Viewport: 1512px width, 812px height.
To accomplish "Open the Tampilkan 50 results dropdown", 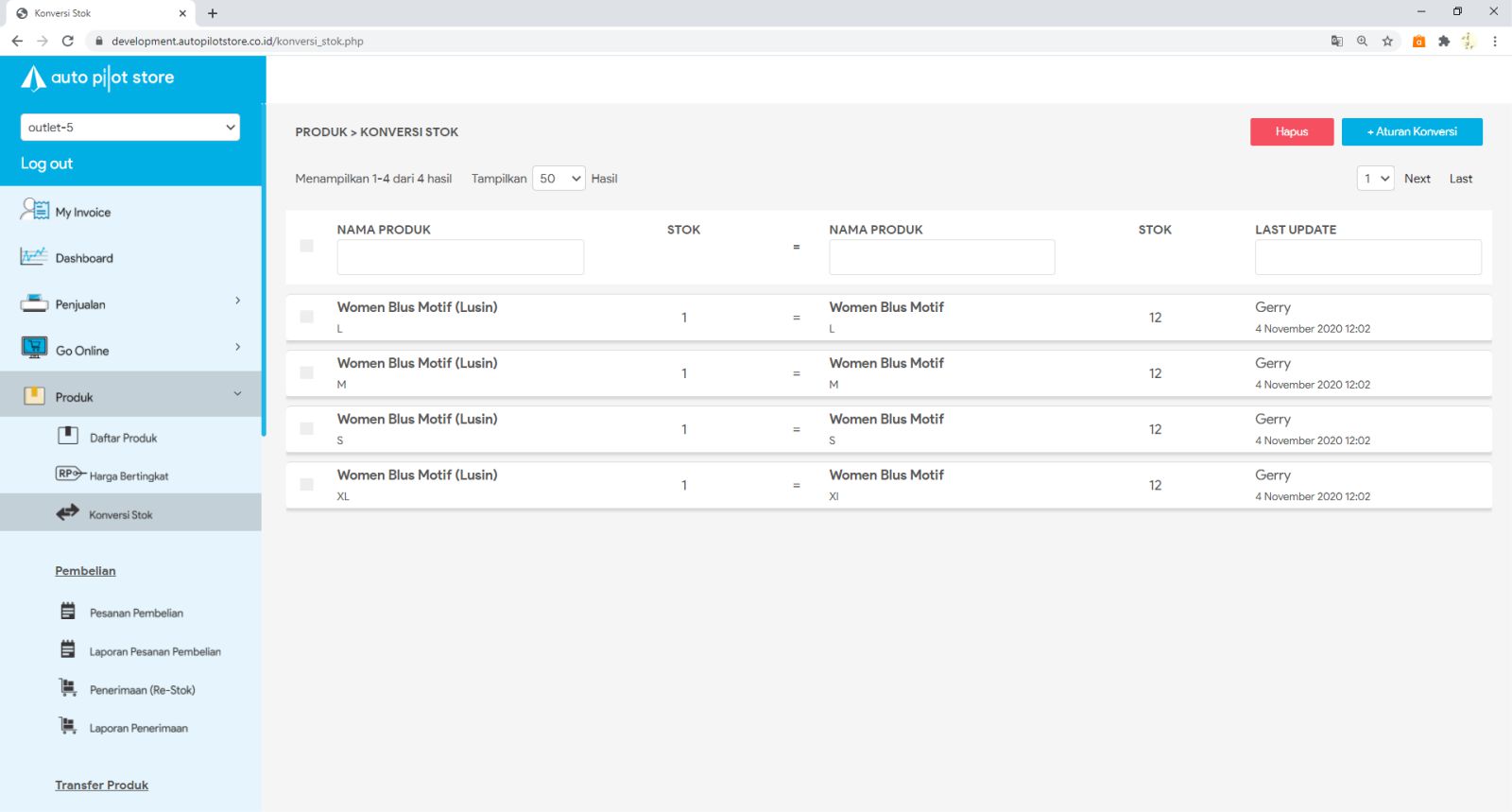I will 558,179.
